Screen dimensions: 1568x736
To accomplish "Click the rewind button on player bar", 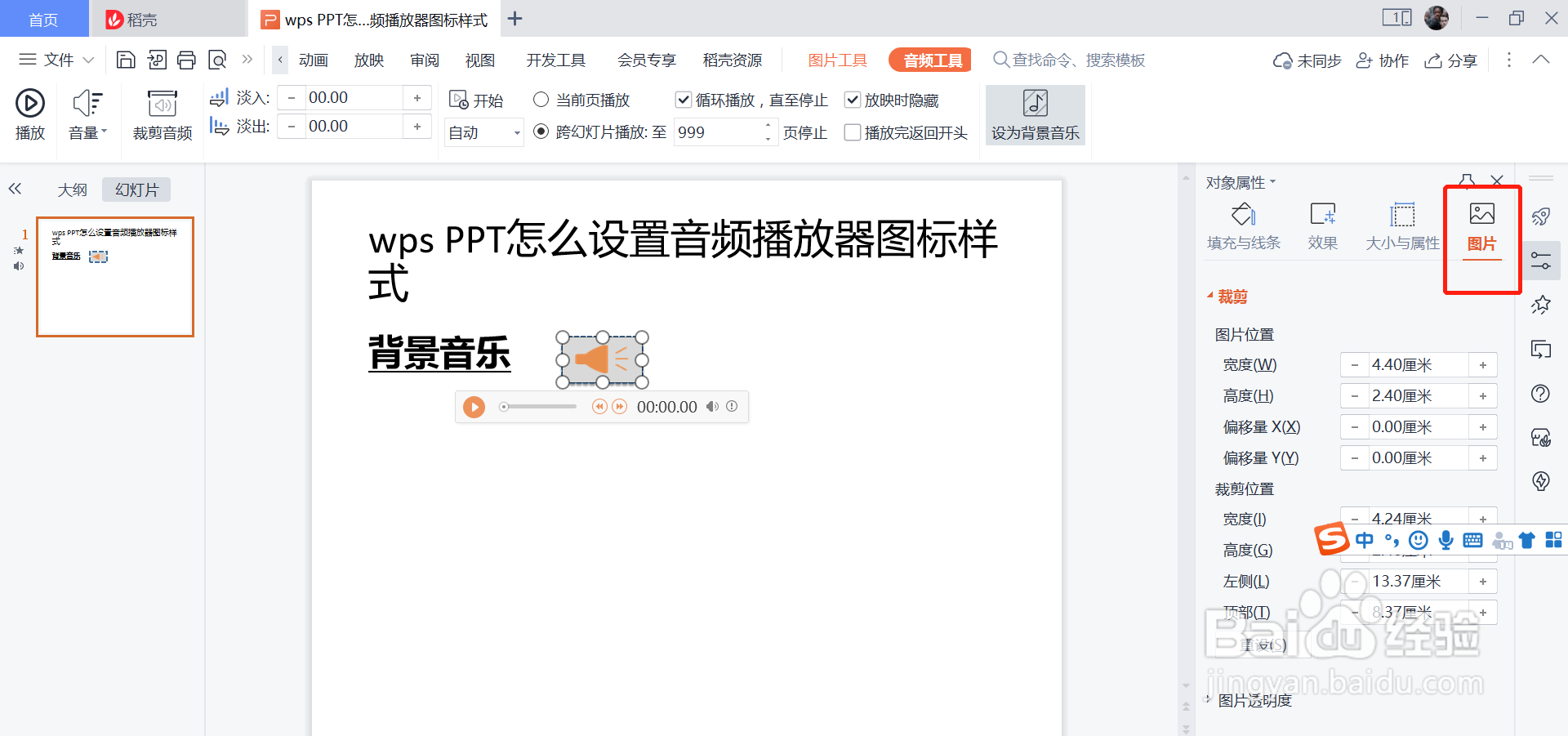I will (x=599, y=407).
